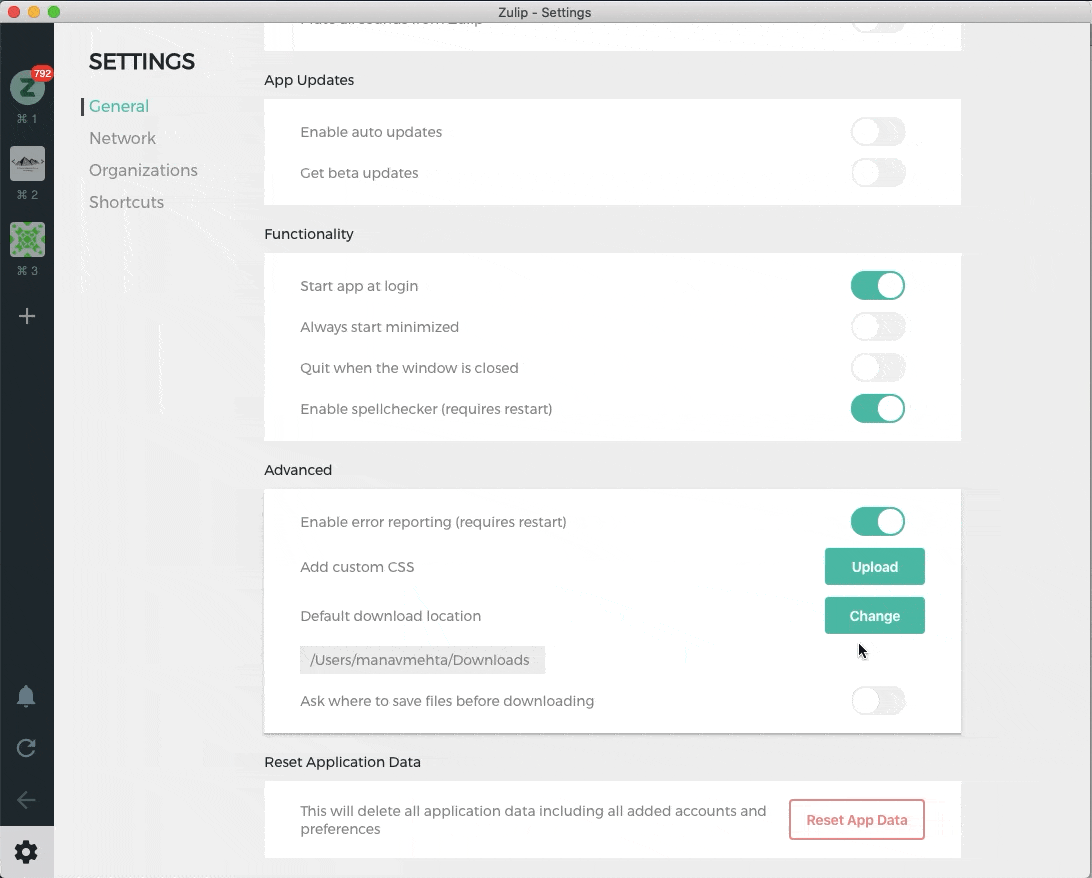1092x878 pixels.
Task: Click the back arrow icon in sidebar
Action: point(26,799)
